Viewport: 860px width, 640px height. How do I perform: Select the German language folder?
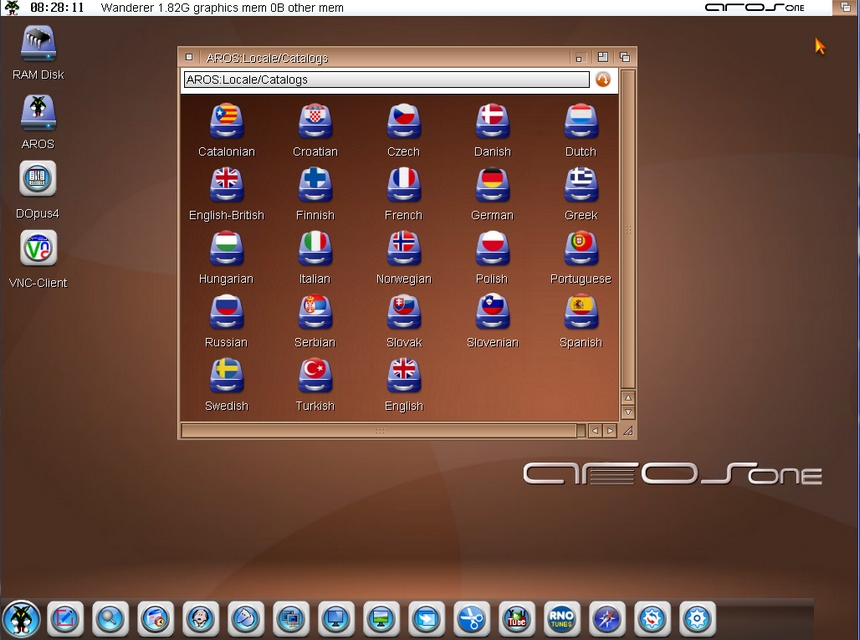(x=491, y=186)
